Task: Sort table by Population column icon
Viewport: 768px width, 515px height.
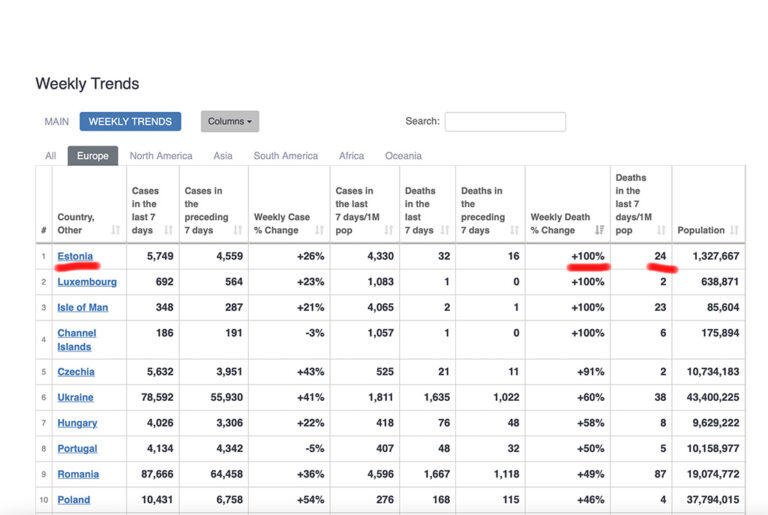Action: (x=735, y=231)
